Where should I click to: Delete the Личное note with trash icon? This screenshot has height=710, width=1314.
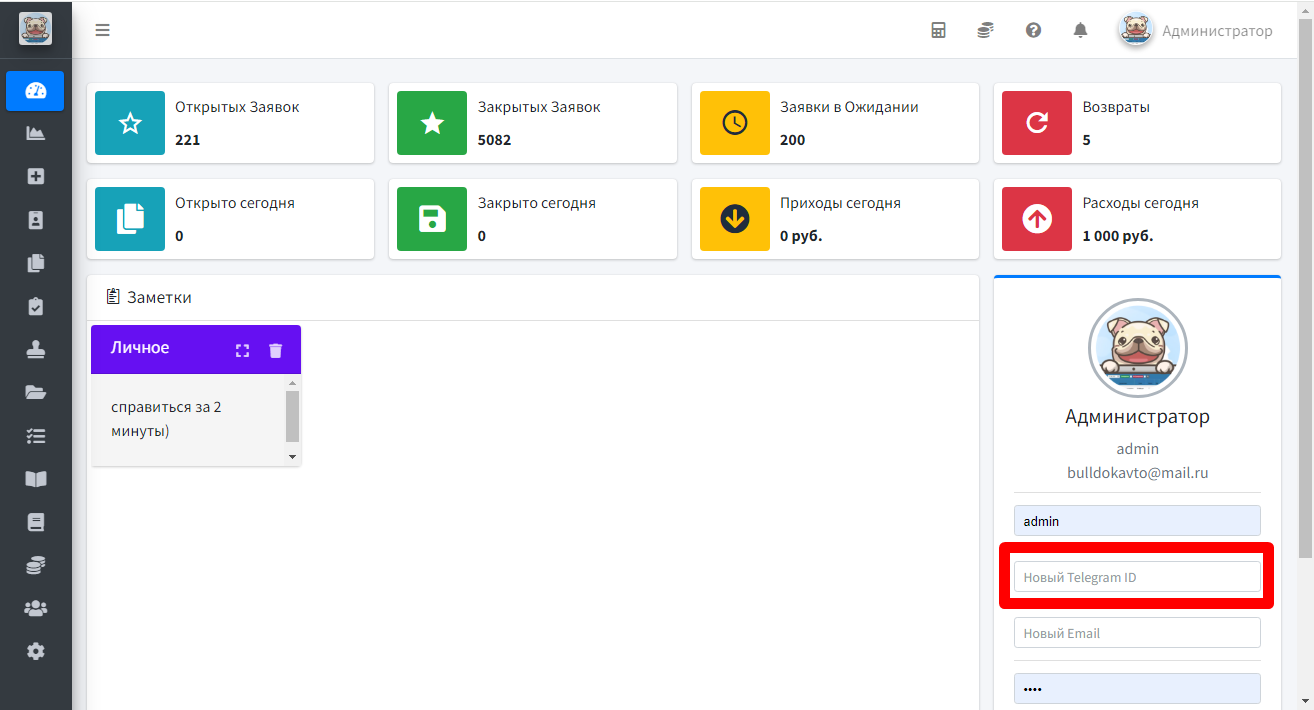pos(276,350)
